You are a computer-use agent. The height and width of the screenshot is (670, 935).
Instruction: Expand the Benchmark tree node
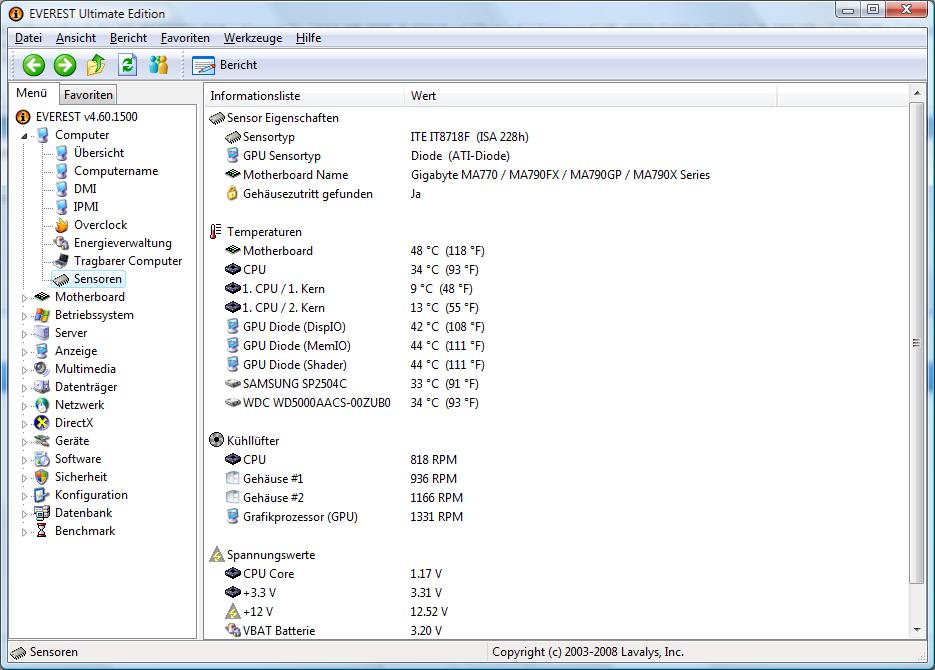coord(24,532)
